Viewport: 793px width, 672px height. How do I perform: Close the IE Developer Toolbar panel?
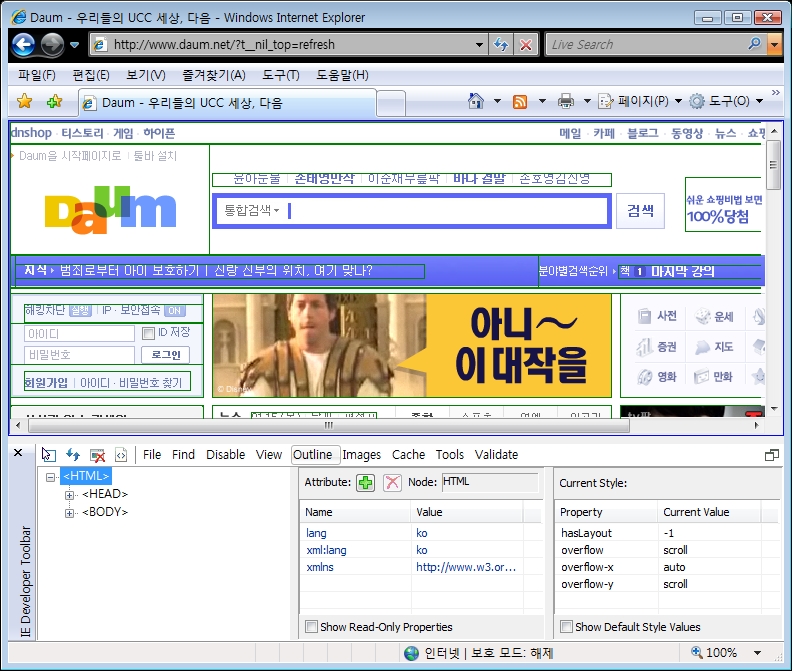(x=18, y=453)
